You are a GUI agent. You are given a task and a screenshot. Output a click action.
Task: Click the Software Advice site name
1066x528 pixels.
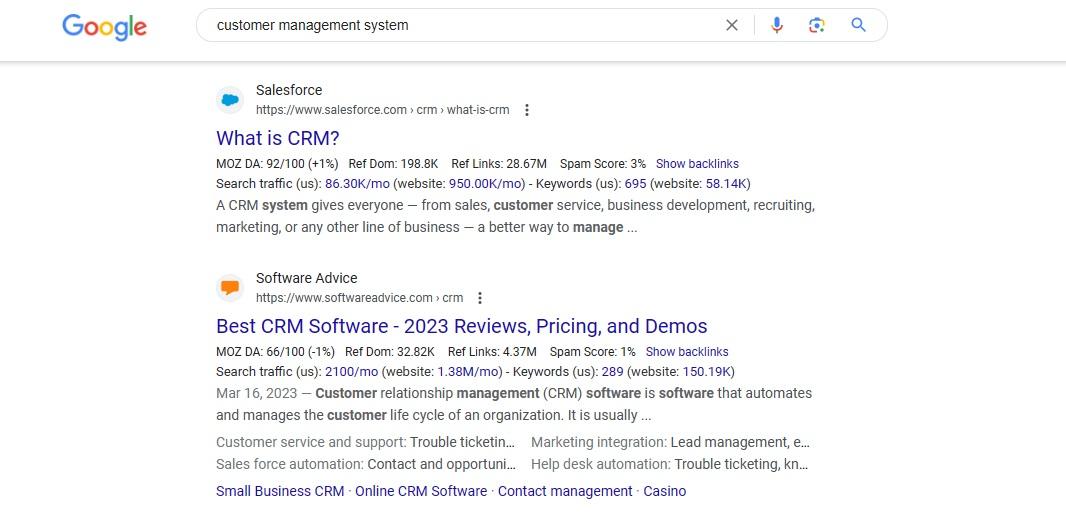tap(307, 278)
